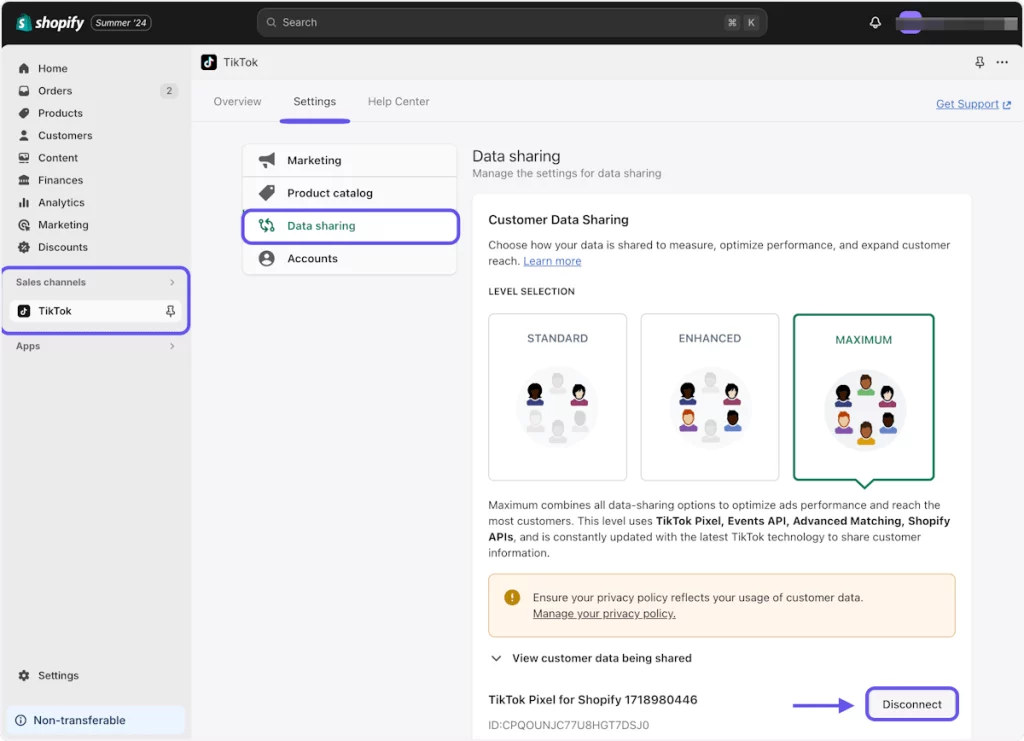The width and height of the screenshot is (1024, 741).
Task: Click the TikTok logo in page header
Action: (x=209, y=62)
